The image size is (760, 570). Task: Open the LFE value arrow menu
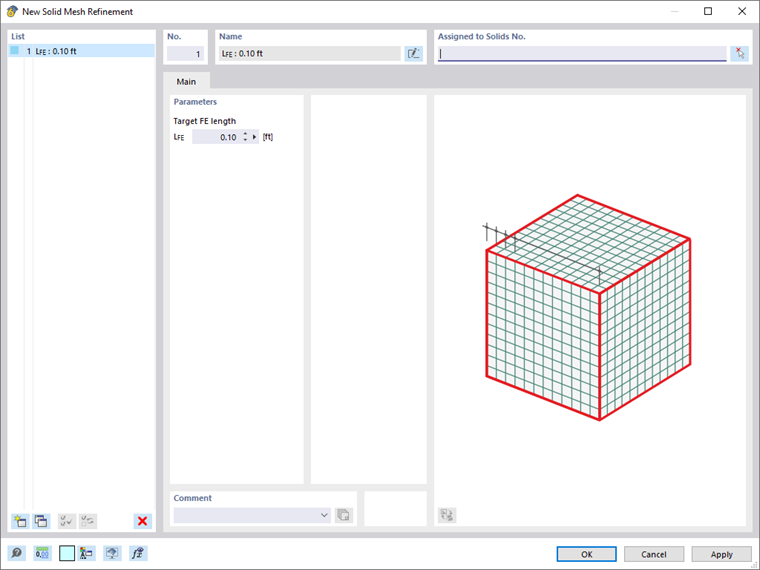254,137
